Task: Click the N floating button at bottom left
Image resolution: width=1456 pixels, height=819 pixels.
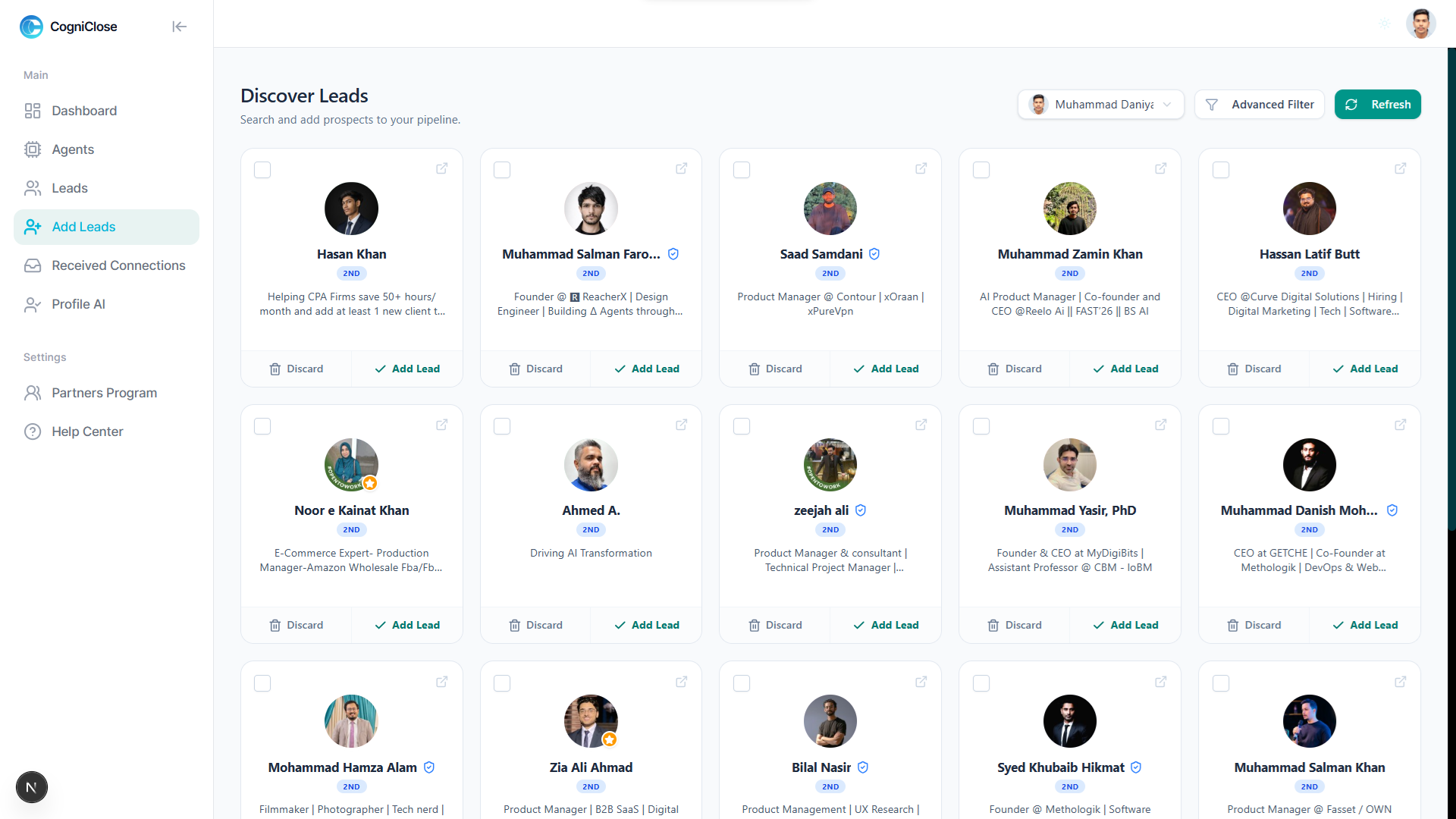Action: pyautogui.click(x=31, y=787)
